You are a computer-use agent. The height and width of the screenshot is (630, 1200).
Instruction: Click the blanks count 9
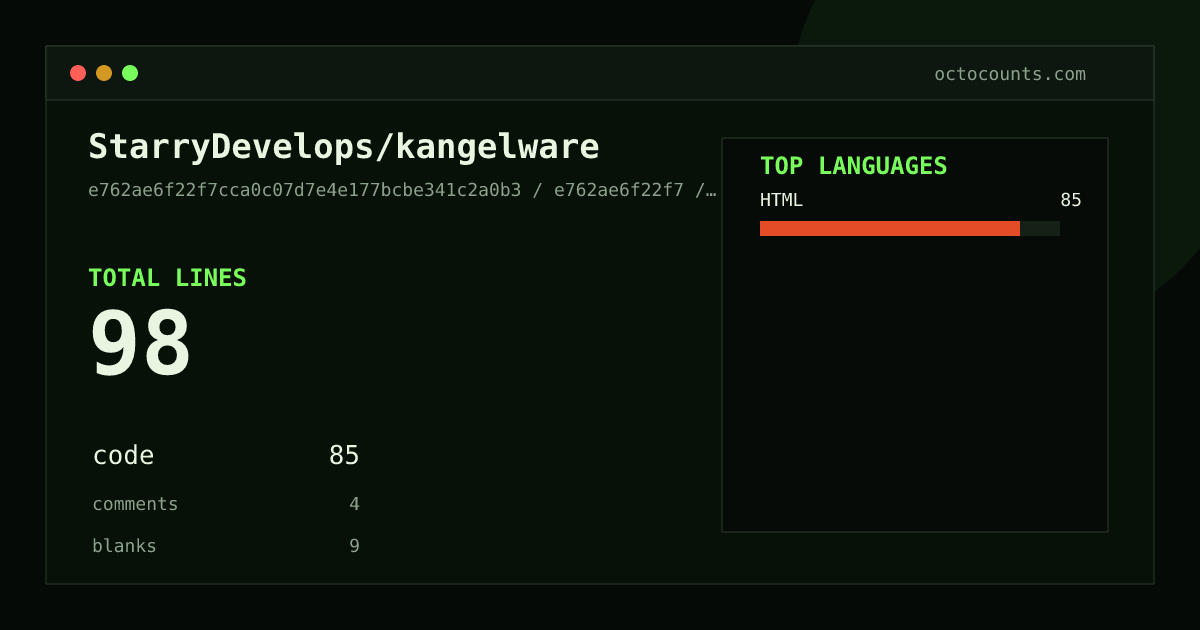point(354,546)
